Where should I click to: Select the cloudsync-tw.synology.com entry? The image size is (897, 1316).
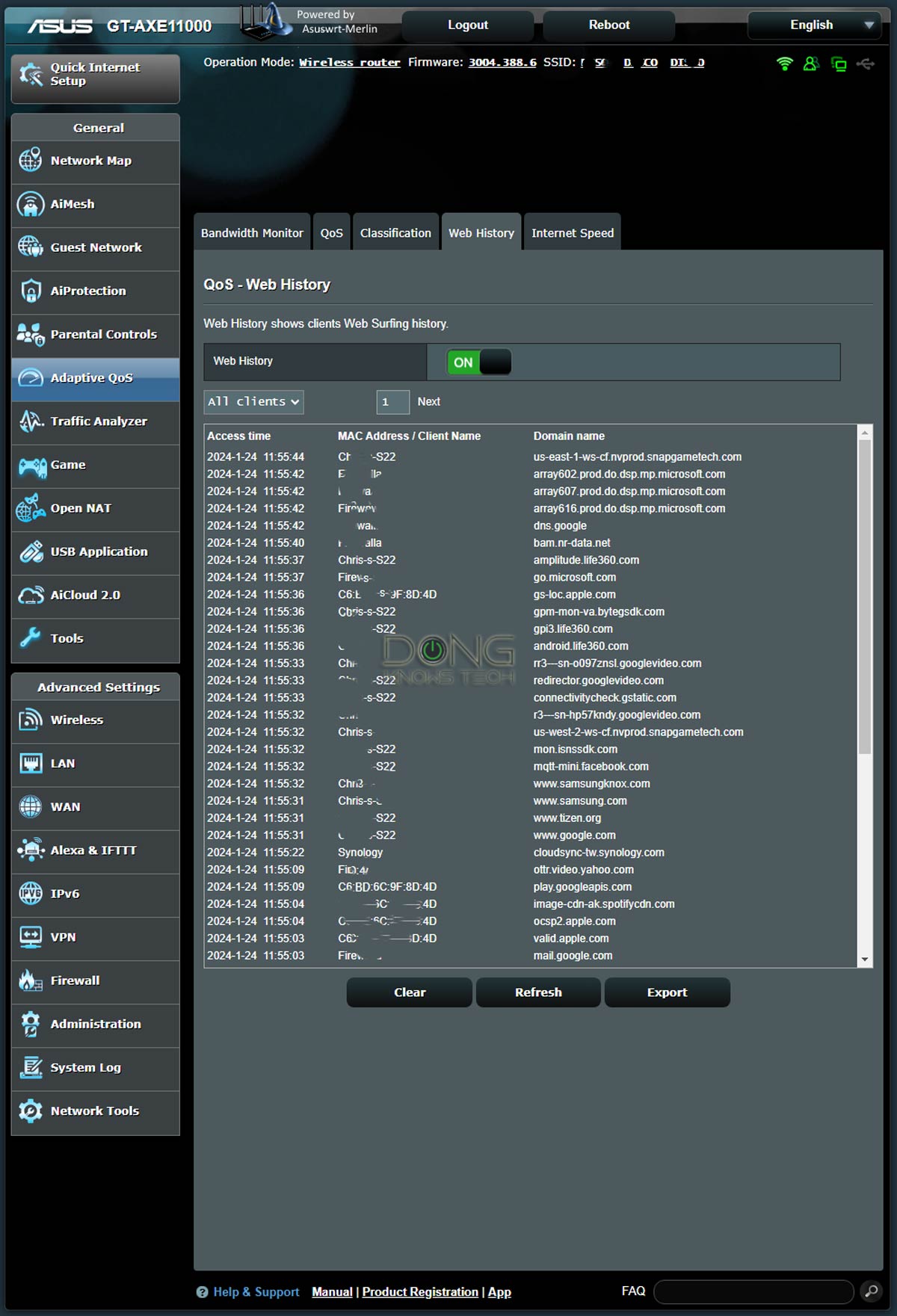coord(599,852)
